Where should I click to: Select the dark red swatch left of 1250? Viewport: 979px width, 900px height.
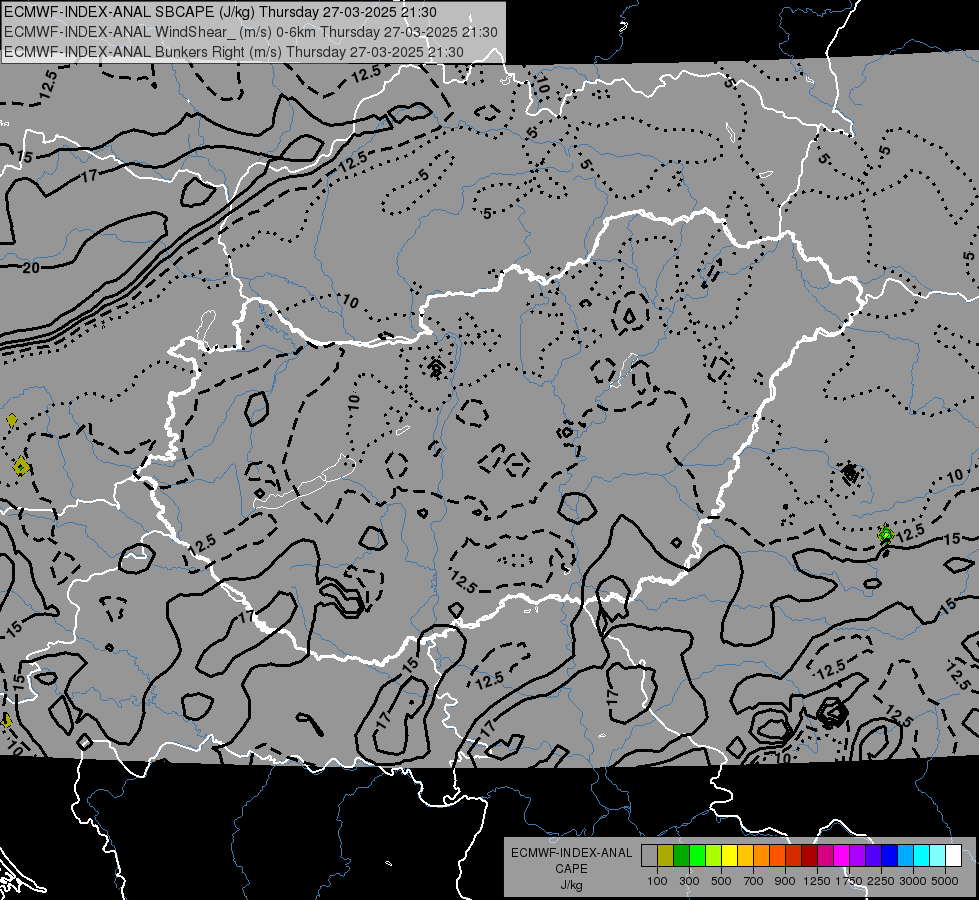[x=810, y=855]
